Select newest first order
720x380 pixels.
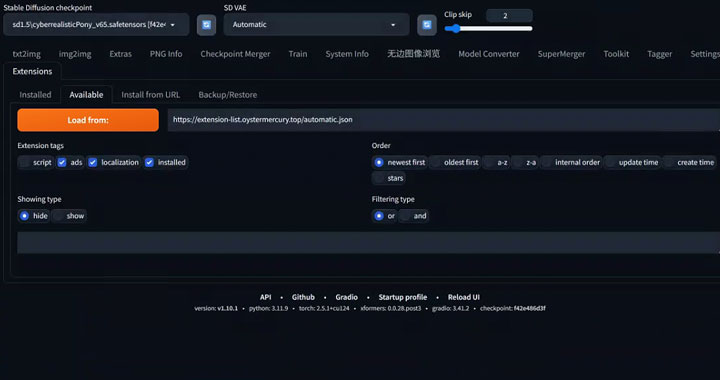399,162
